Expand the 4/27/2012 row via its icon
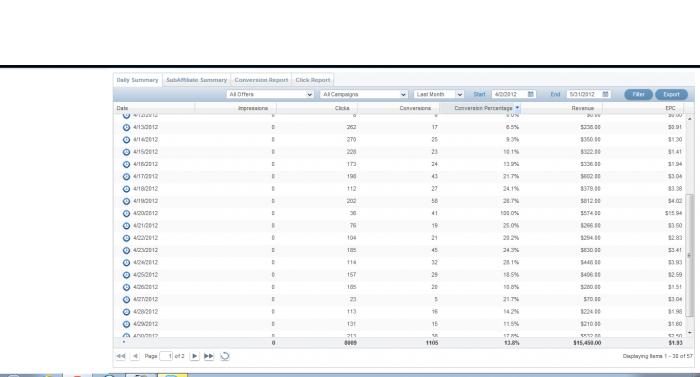 click(126, 299)
